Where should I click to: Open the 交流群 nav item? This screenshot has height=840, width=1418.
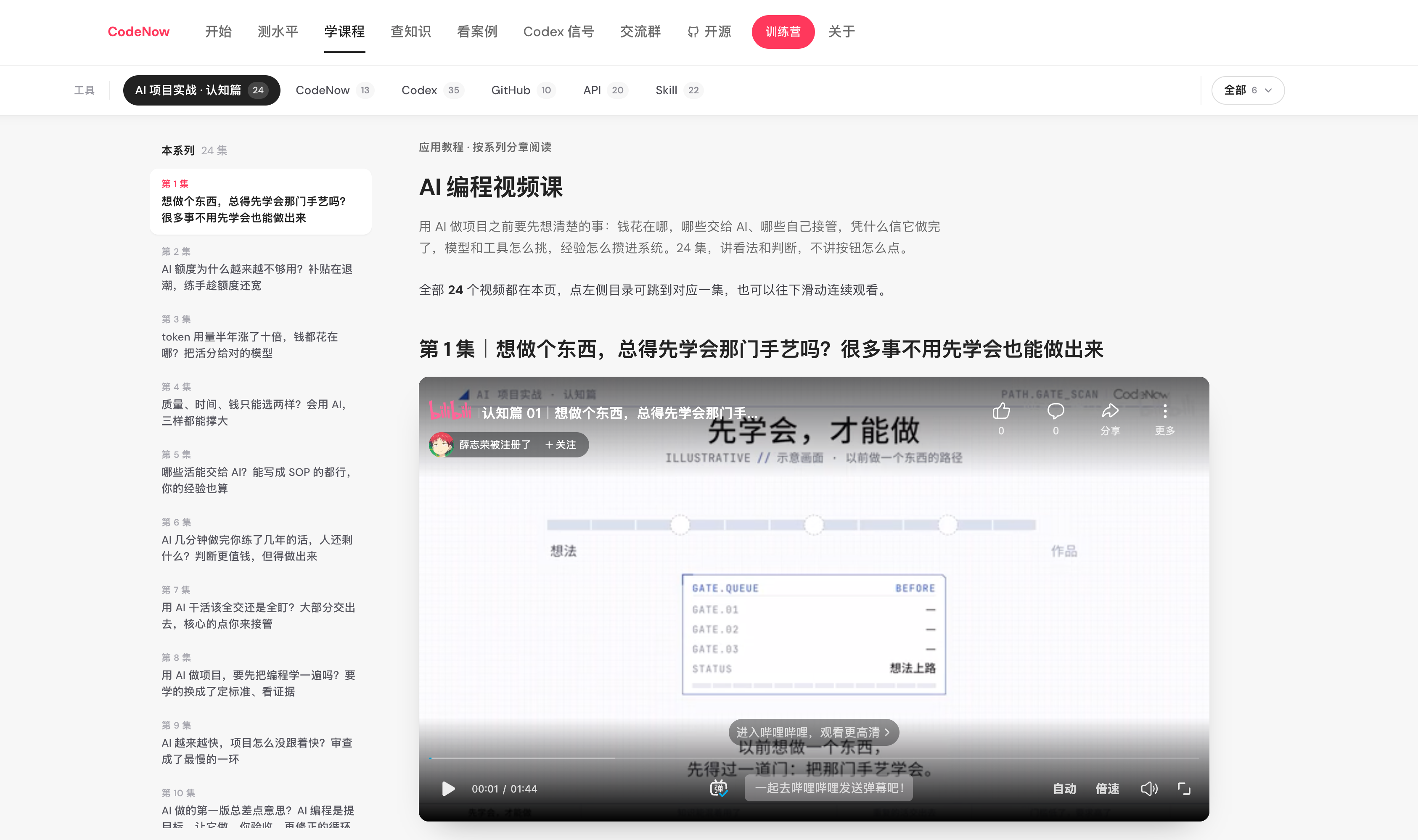point(640,32)
